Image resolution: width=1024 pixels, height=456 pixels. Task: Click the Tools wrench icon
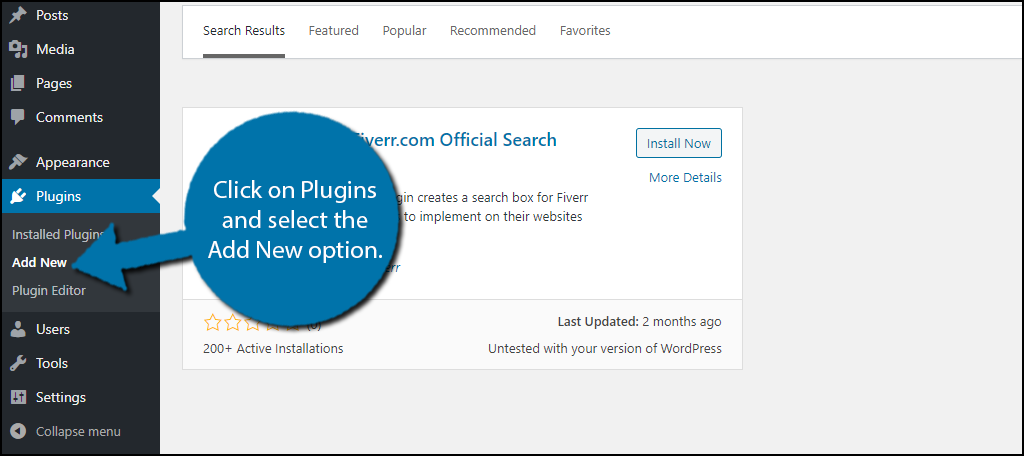tap(18, 363)
